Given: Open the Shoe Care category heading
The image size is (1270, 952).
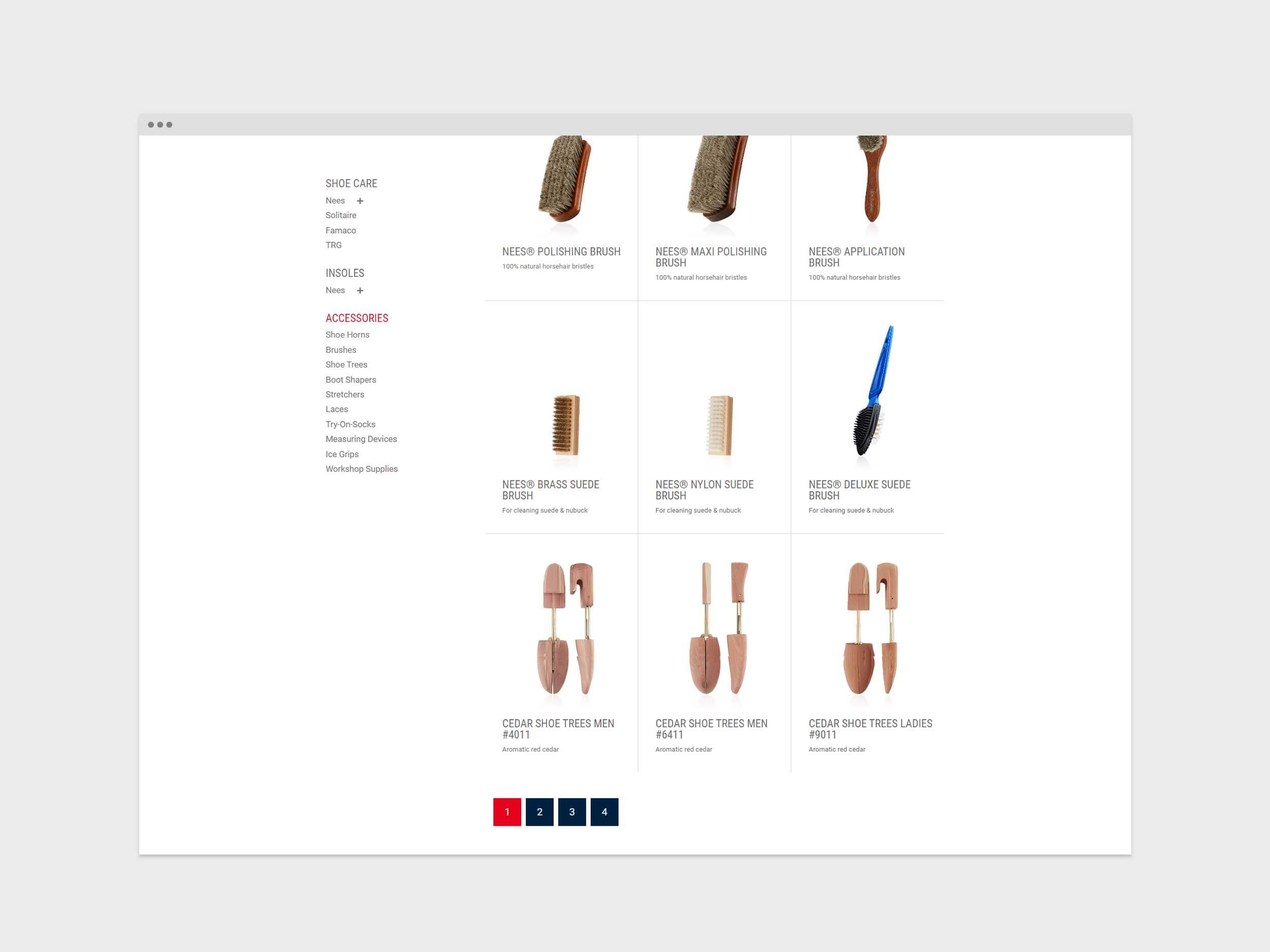Looking at the screenshot, I should pos(351,184).
